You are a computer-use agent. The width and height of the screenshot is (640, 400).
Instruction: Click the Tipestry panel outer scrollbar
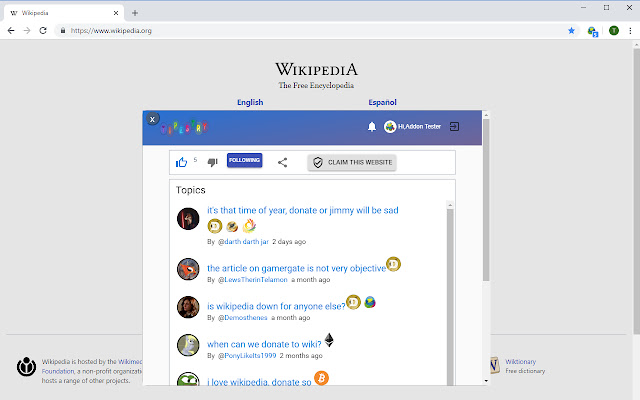486,200
